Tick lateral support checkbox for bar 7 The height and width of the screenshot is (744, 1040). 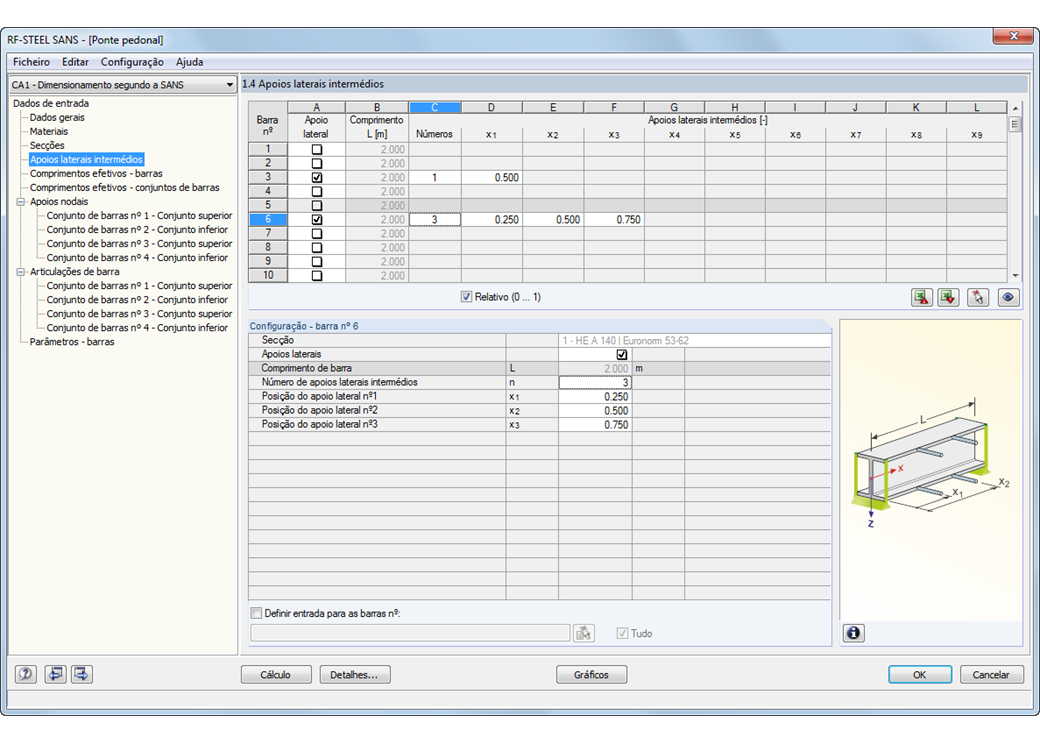point(317,233)
